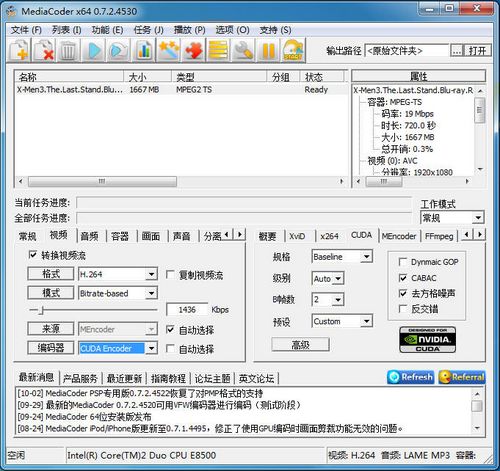The image size is (500, 471).
Task: Click the Referral button
Action: pos(462,377)
